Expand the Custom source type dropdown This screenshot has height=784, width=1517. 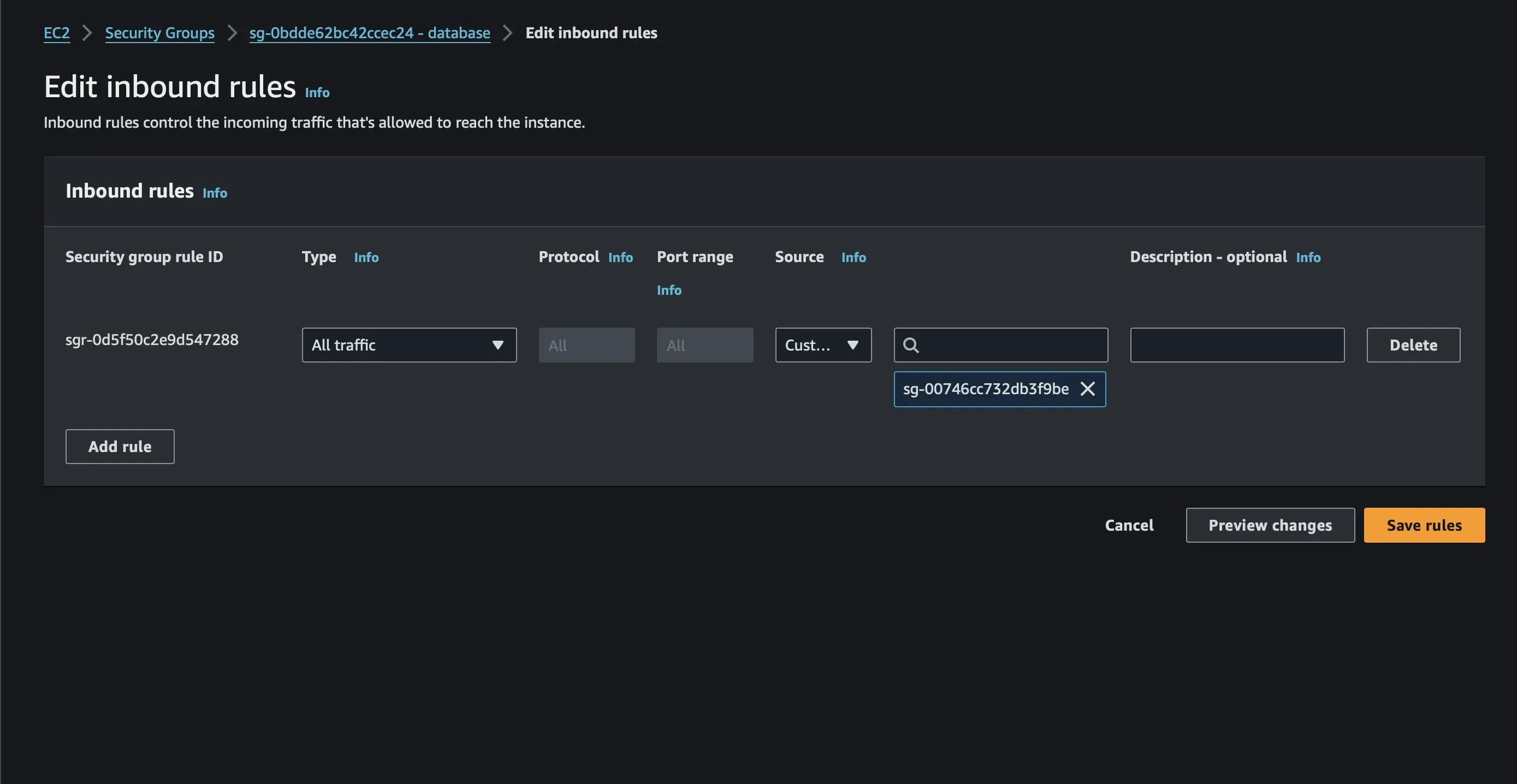click(x=823, y=346)
